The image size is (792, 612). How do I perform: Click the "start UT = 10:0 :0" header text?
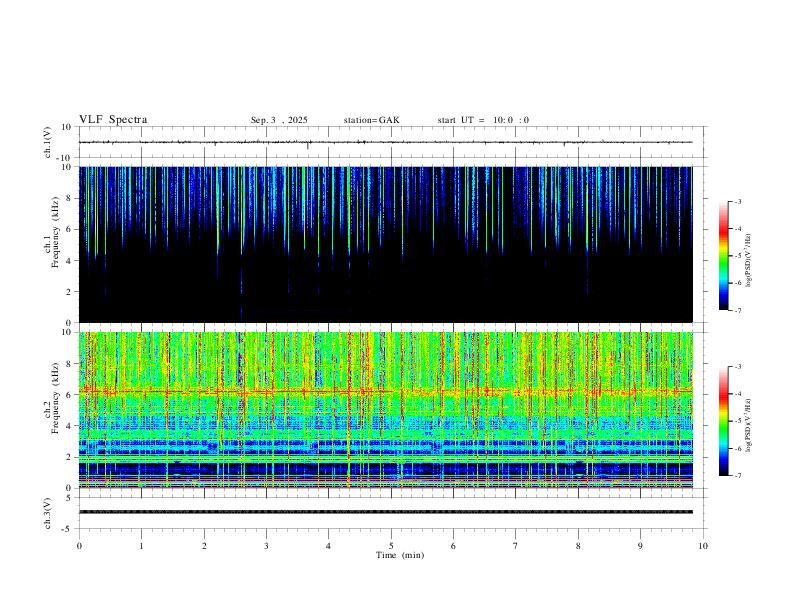pos(483,120)
